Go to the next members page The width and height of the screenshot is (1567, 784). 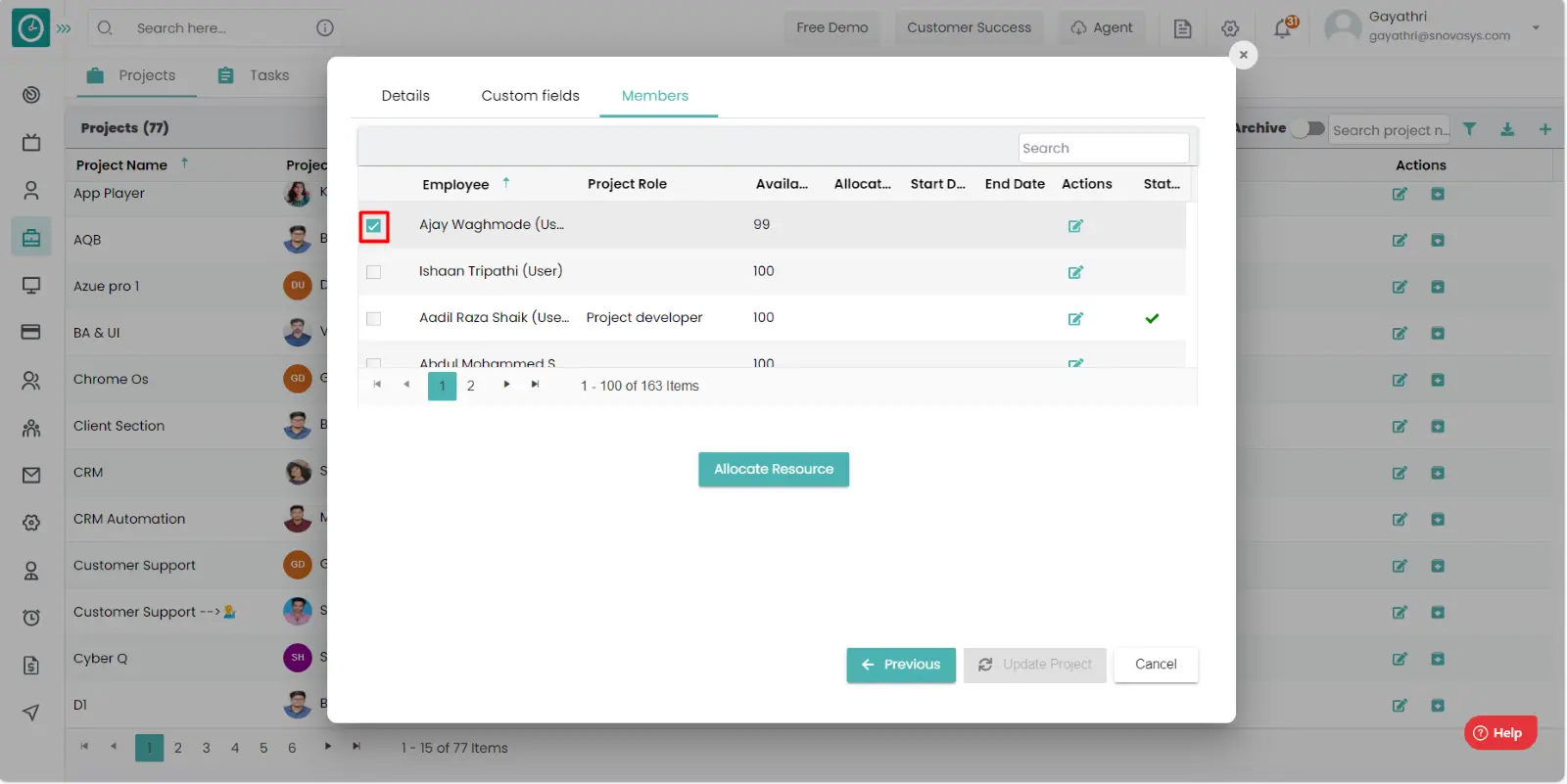click(506, 385)
